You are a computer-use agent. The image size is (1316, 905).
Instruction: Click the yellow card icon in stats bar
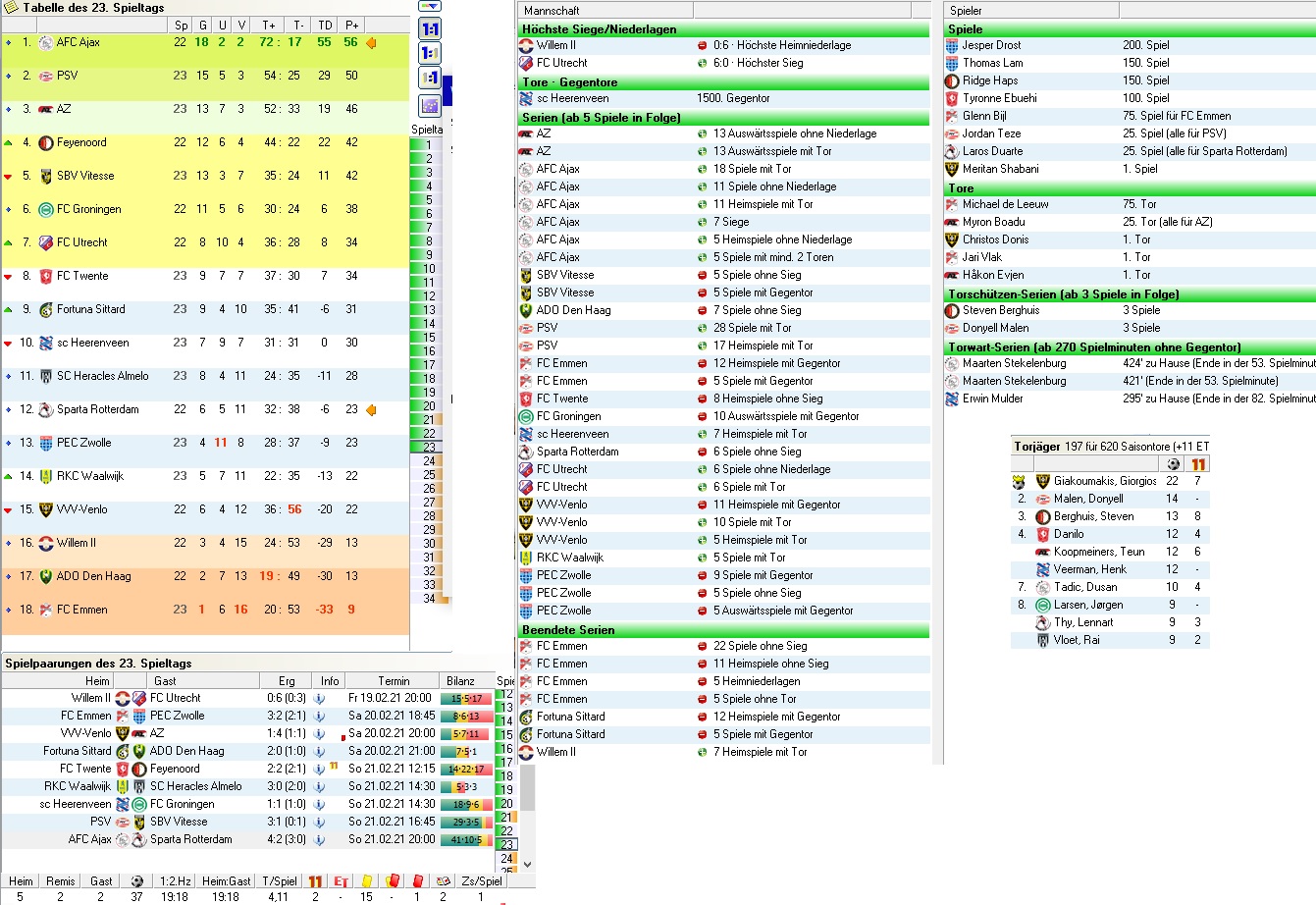click(366, 881)
